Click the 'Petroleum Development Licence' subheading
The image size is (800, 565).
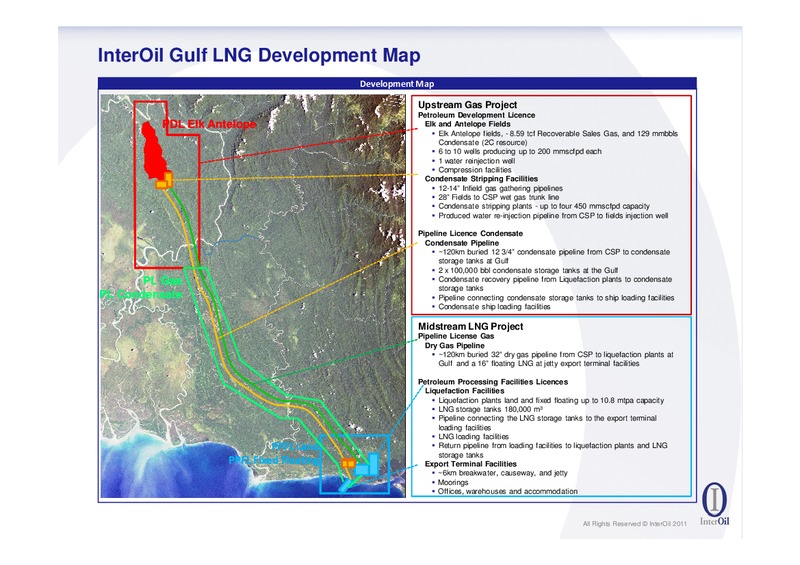pyautogui.click(x=477, y=115)
